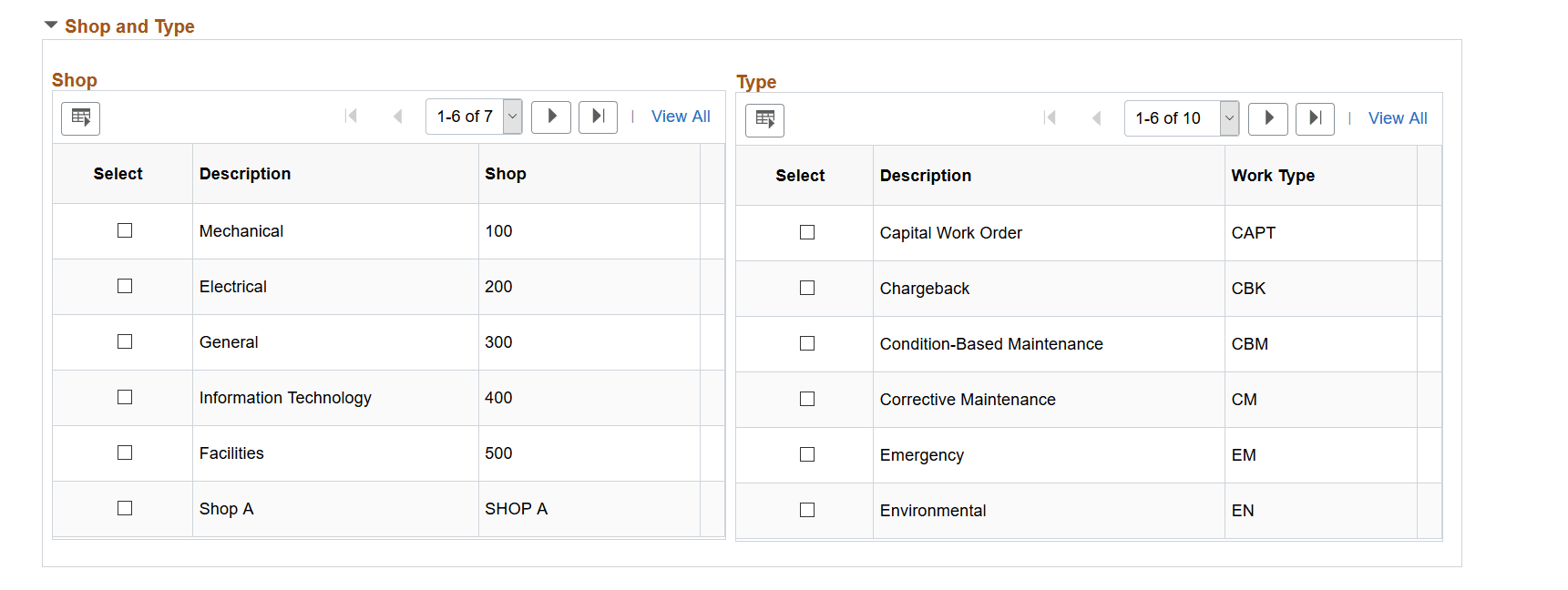1568x590 pixels.
Task: Click shop value SHOP A
Action: [x=516, y=509]
